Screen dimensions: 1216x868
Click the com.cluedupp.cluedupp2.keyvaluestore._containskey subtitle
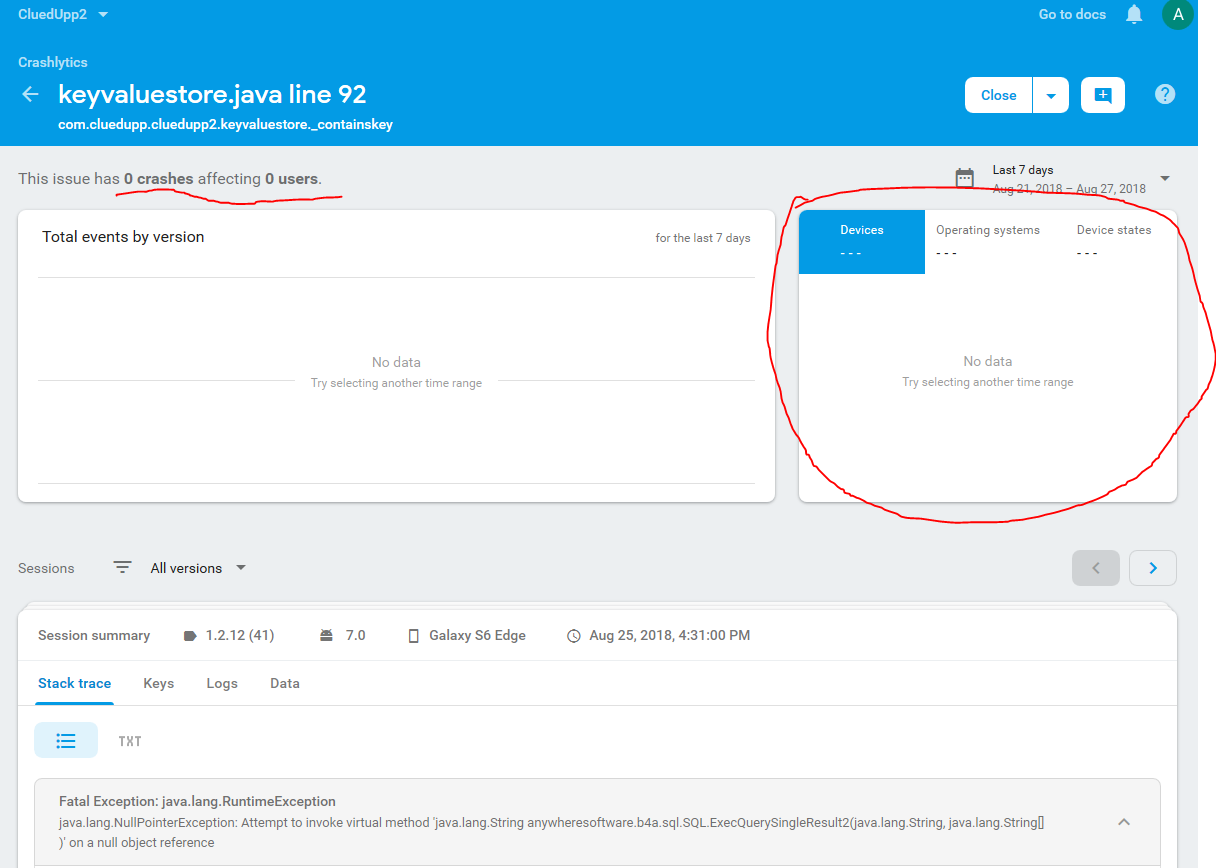point(225,125)
